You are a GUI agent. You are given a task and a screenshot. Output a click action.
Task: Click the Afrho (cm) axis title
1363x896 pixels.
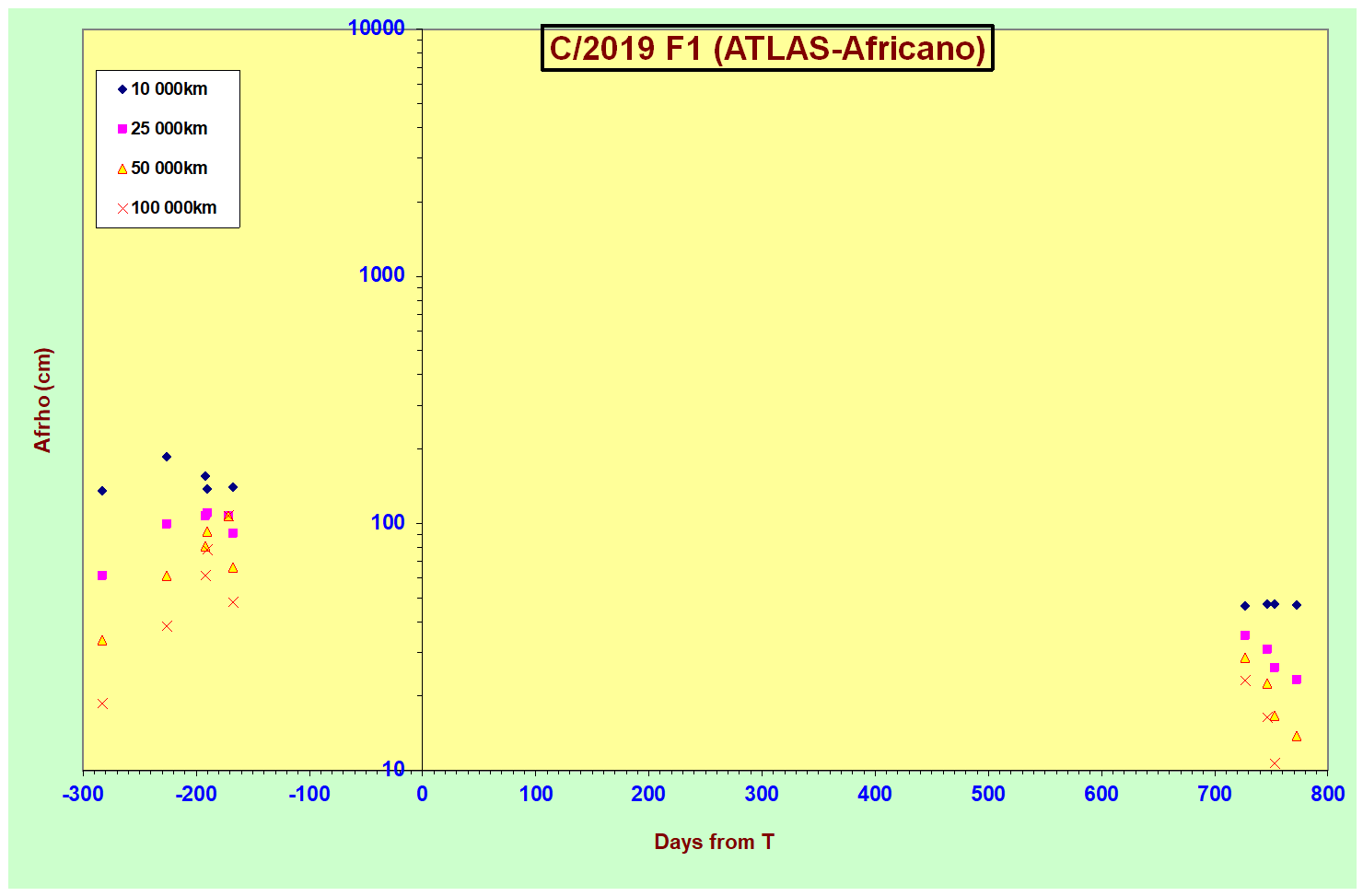coord(42,400)
